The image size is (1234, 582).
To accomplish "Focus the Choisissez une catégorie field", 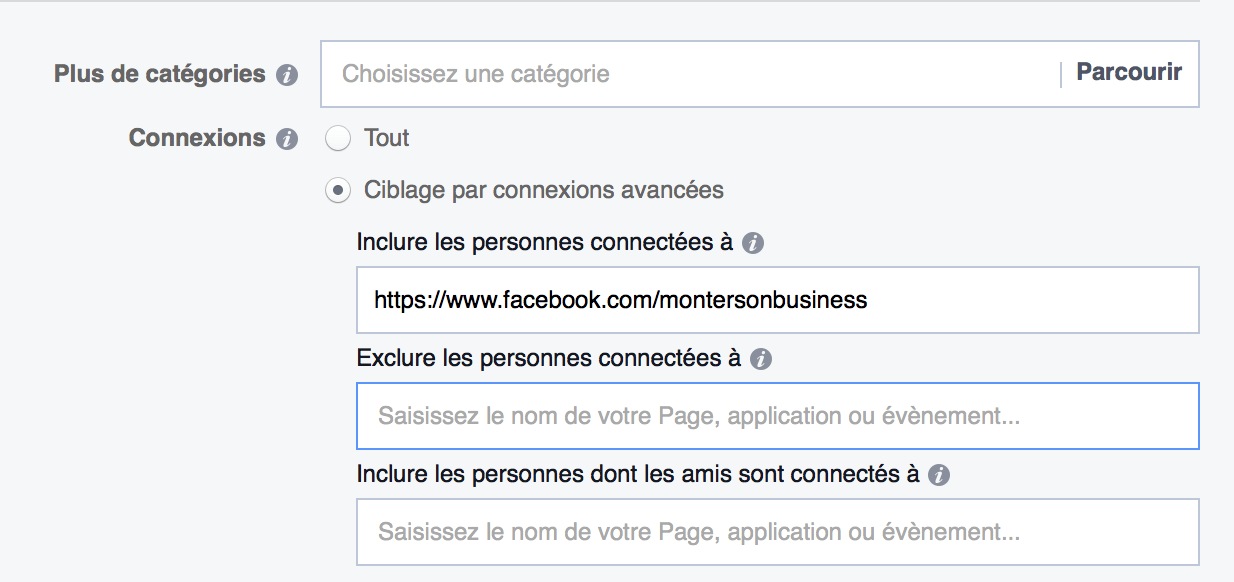I will click(x=690, y=74).
